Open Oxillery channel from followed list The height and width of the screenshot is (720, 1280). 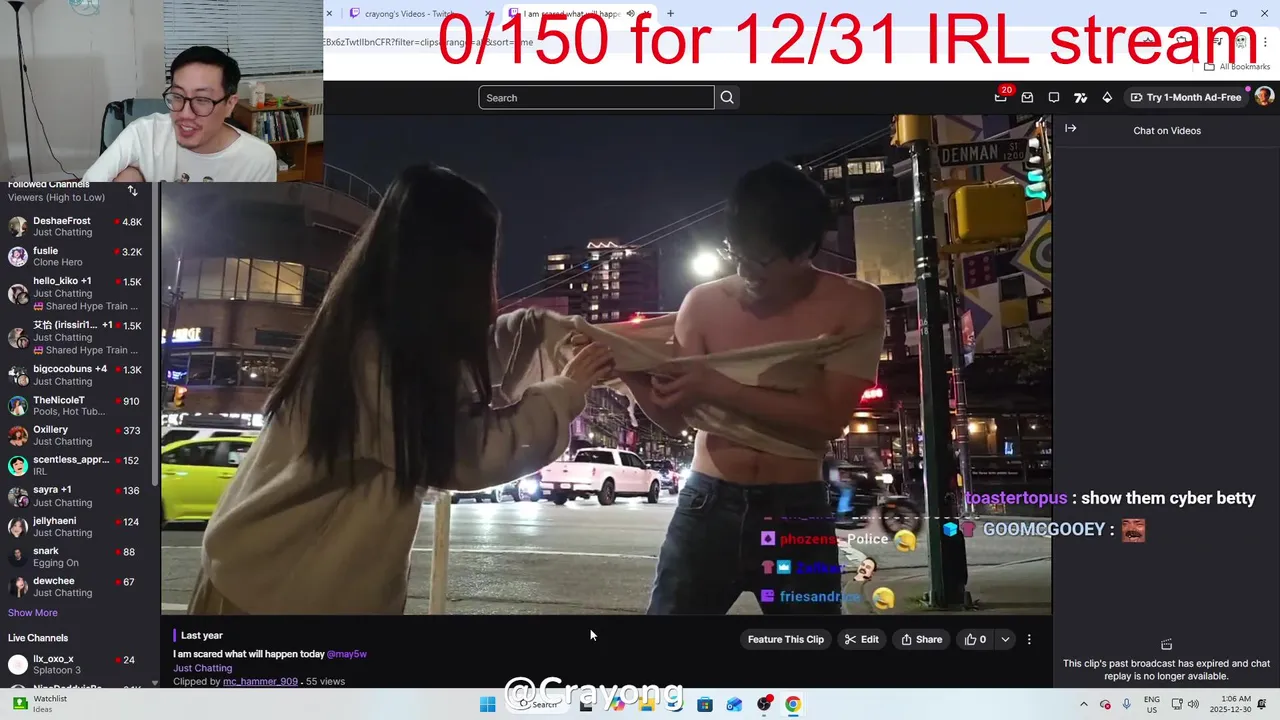[78, 435]
